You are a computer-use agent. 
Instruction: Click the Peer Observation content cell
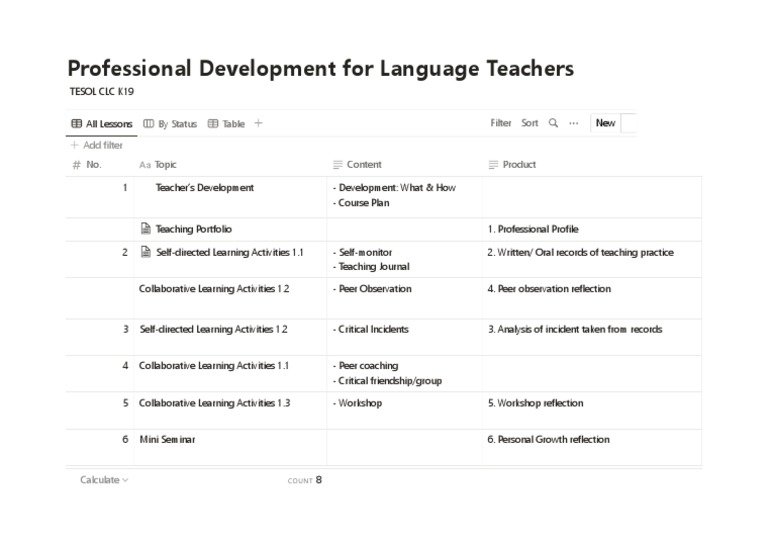(372, 288)
